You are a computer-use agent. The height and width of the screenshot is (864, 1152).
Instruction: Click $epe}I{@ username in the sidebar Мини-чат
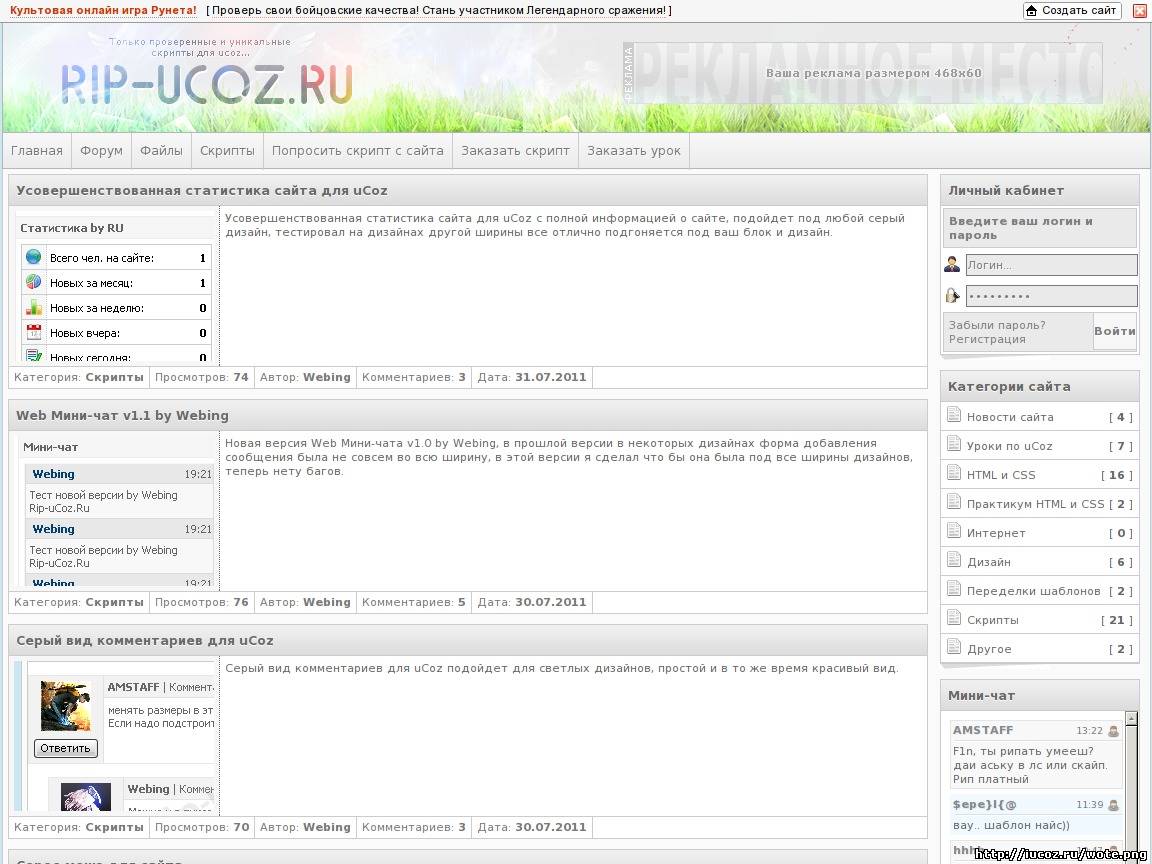(984, 804)
